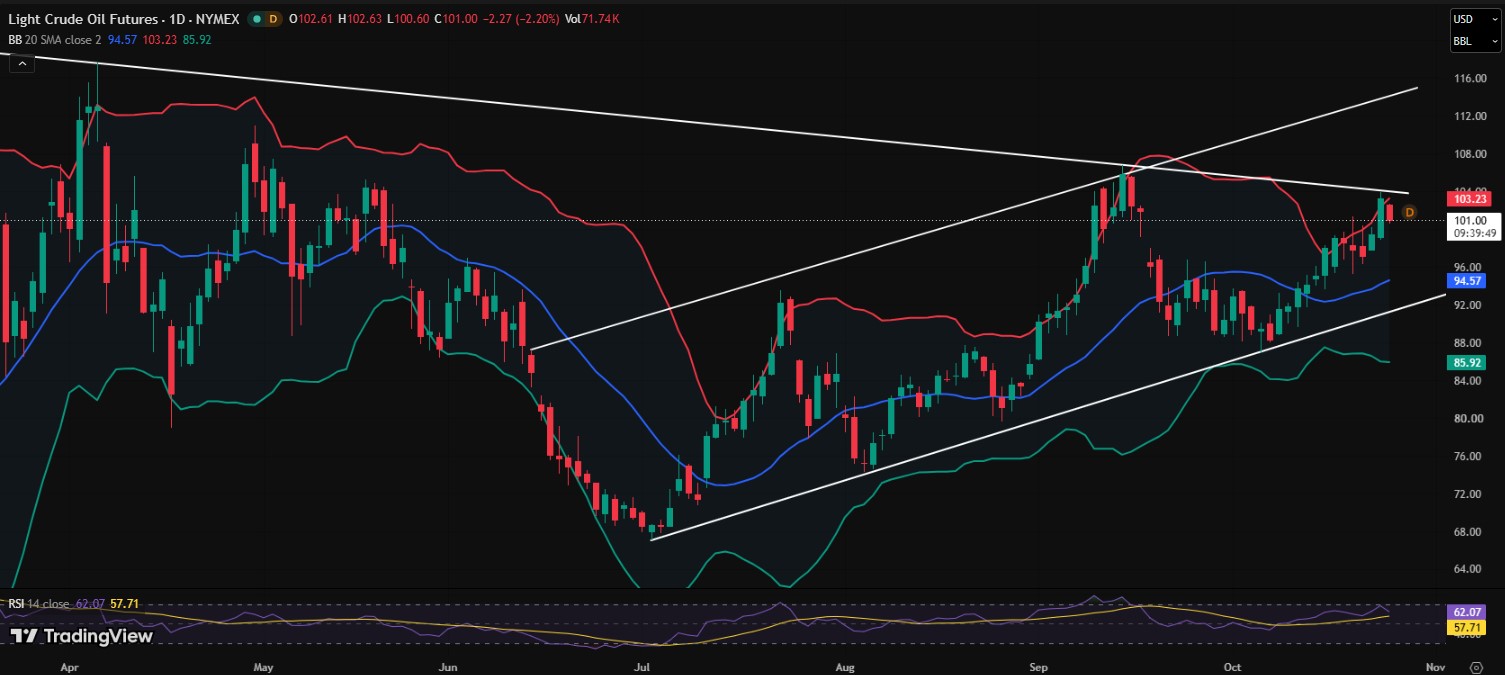The height and width of the screenshot is (675, 1505).
Task: Click the 68.00 price axis label
Action: click(1469, 531)
